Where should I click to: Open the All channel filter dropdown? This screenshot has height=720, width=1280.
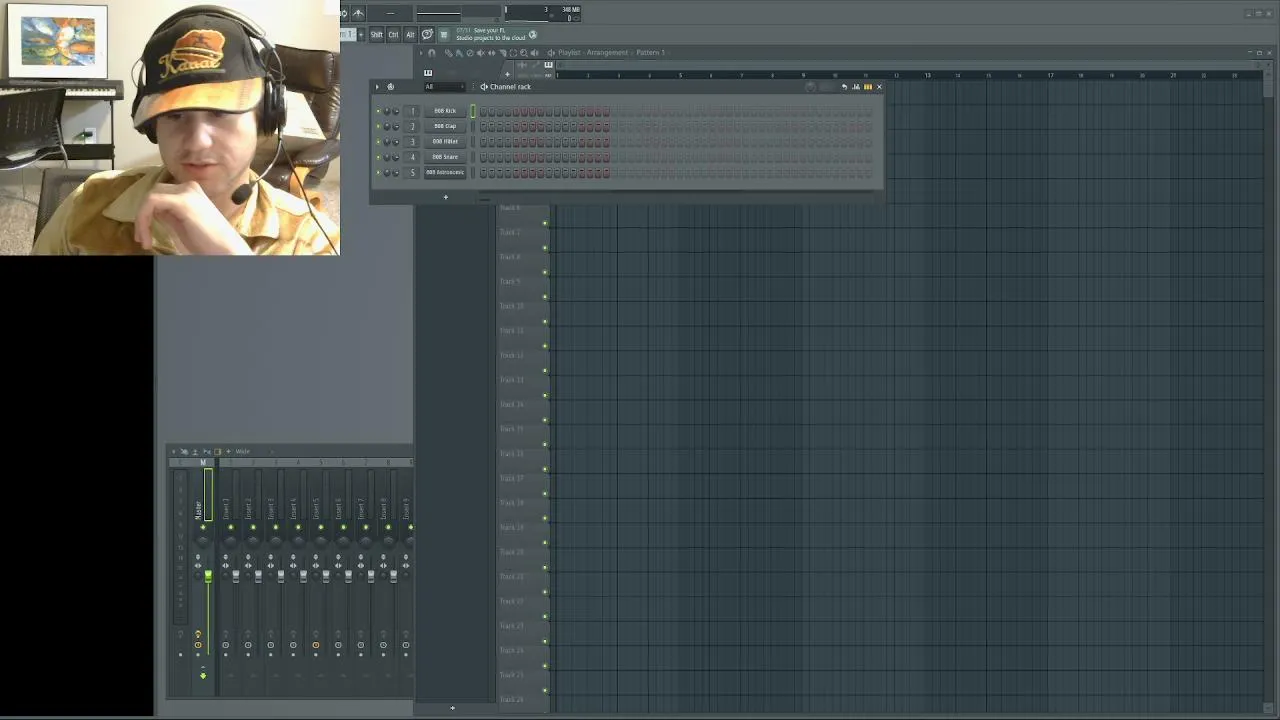445,87
